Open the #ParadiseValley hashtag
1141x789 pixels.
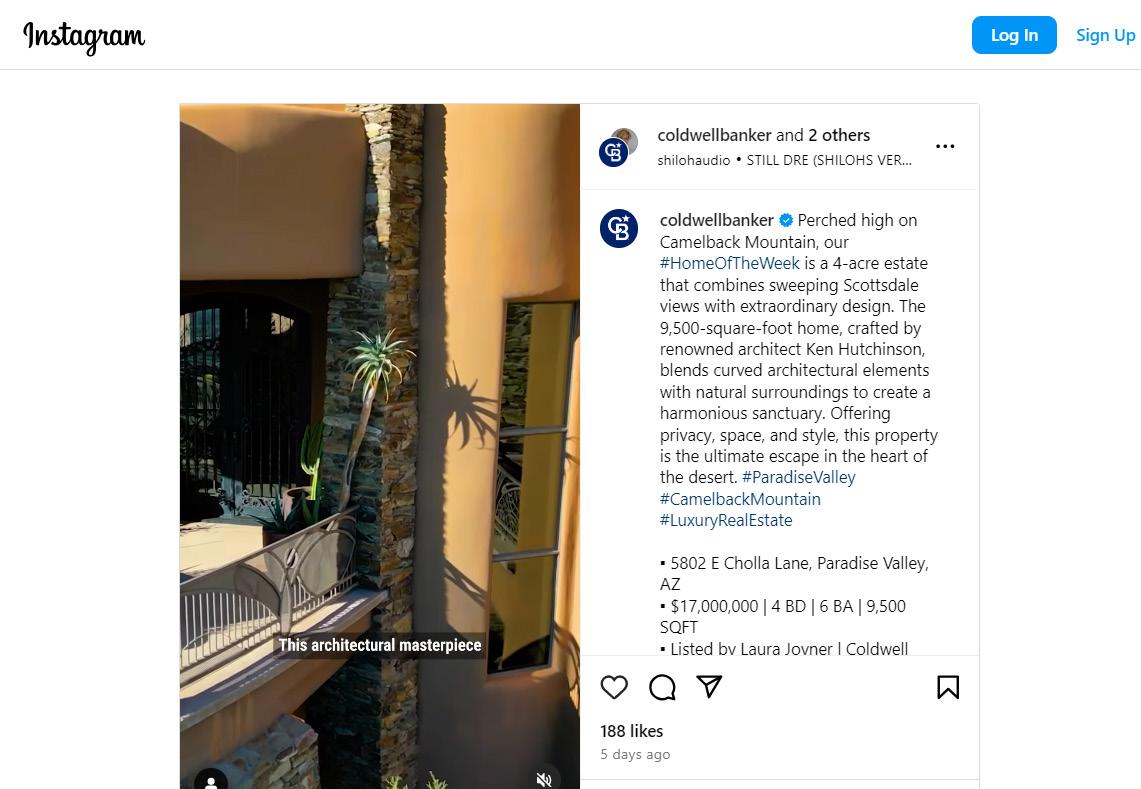[x=798, y=477]
